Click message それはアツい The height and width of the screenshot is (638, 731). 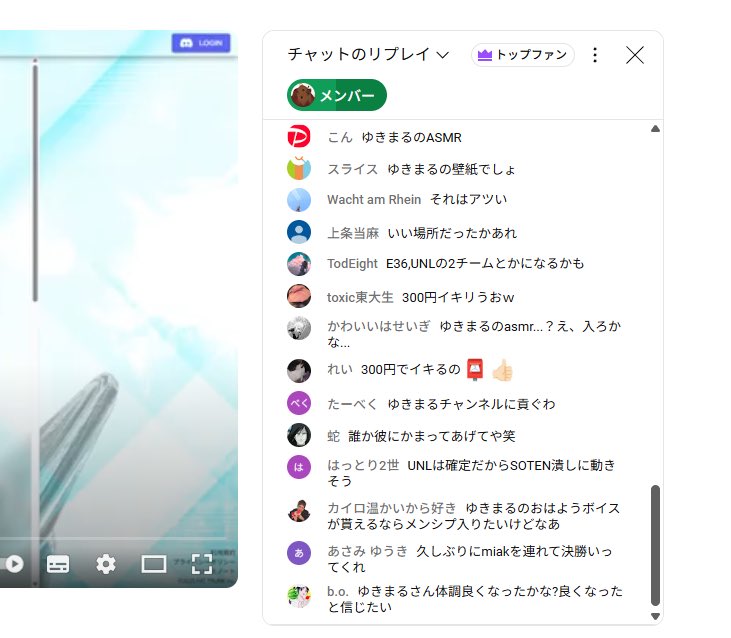pos(469,199)
